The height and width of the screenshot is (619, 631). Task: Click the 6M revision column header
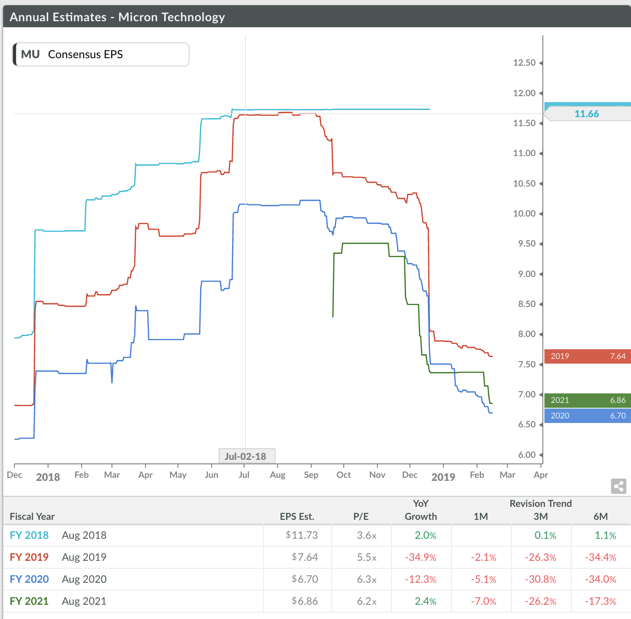(x=600, y=516)
